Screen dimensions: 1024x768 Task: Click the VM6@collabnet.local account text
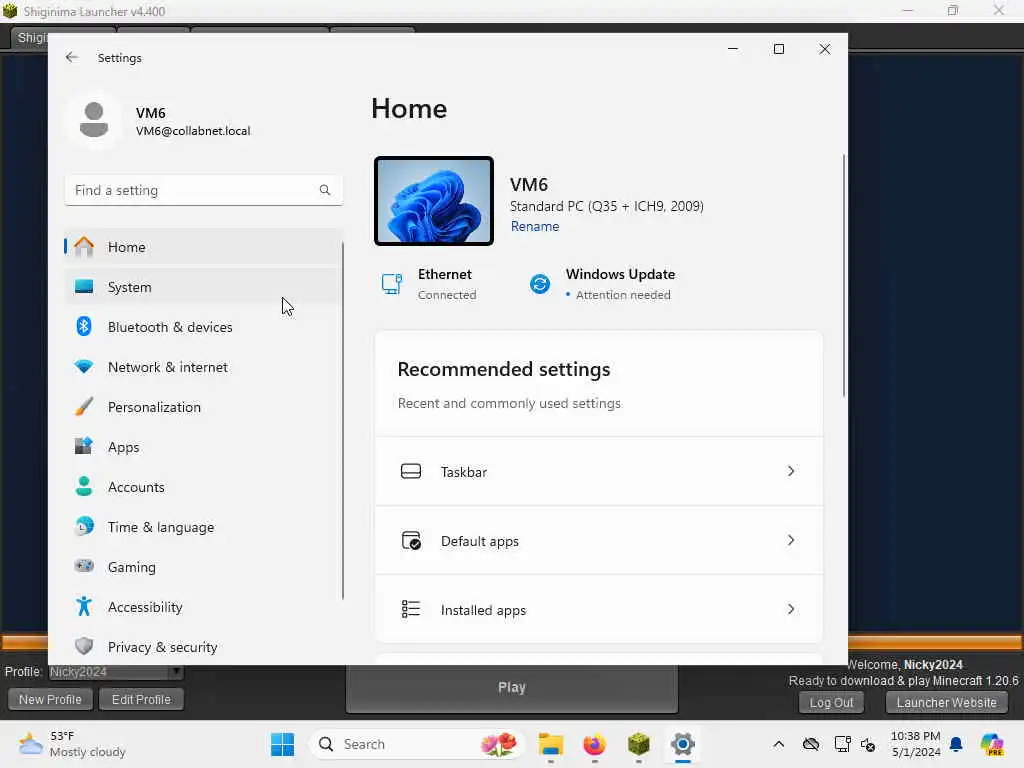(x=193, y=131)
